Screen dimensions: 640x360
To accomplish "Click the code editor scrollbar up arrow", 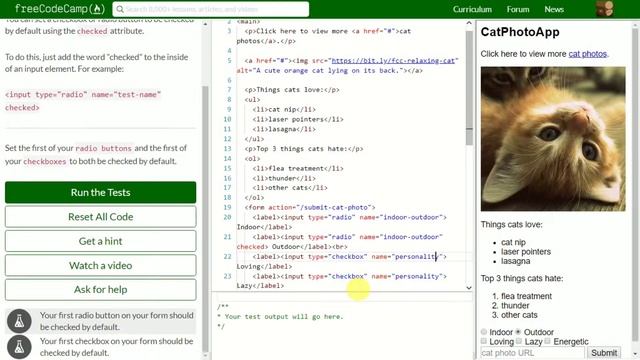I will click(469, 23).
